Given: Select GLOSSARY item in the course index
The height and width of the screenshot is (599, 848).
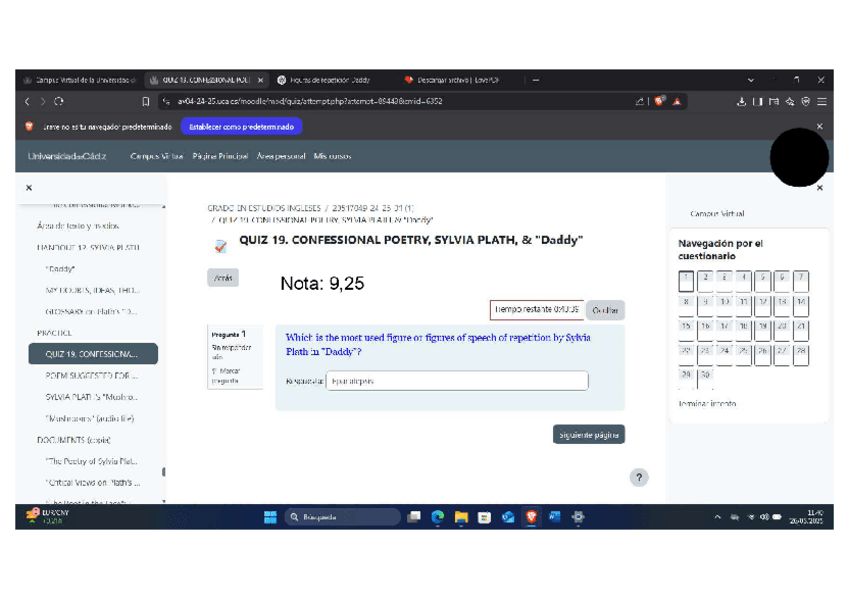Looking at the screenshot, I should (x=91, y=312).
